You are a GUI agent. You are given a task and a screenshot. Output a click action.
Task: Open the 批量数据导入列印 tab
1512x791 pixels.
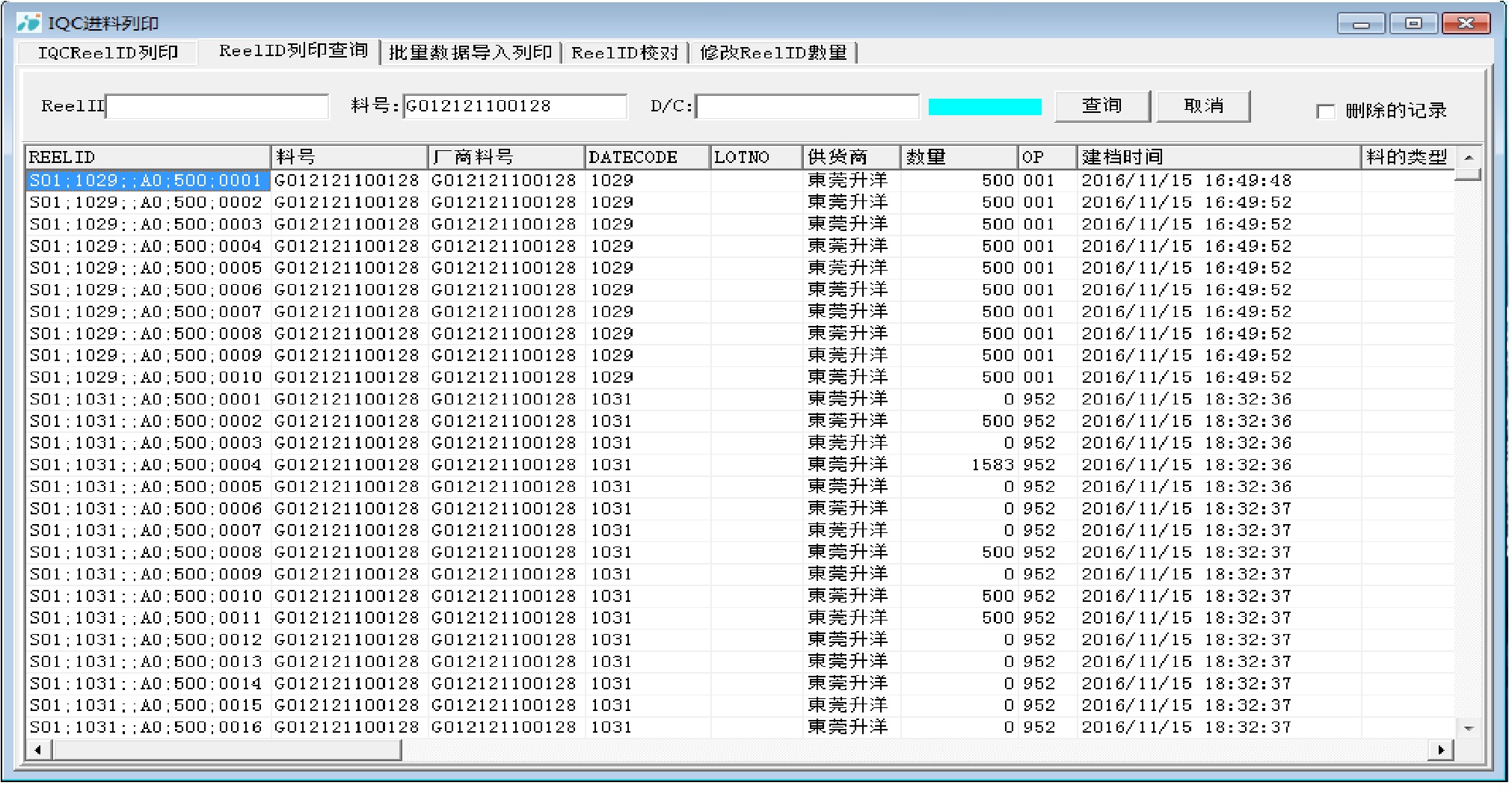[x=471, y=52]
